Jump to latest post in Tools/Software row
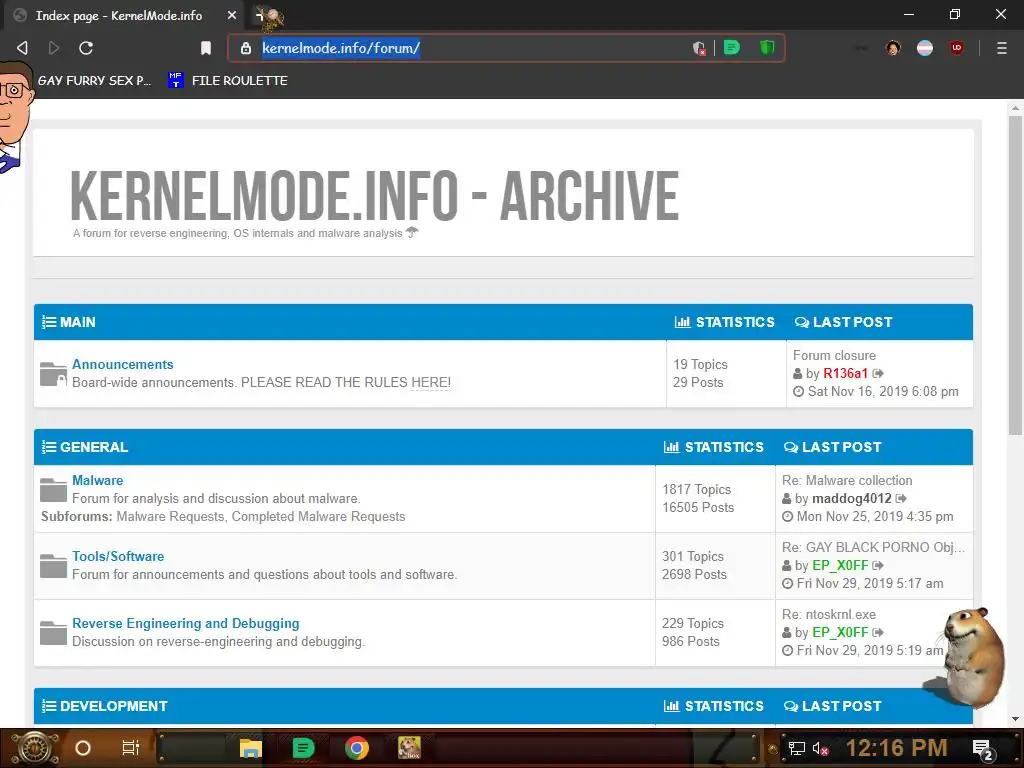This screenshot has height=768, width=1024. tap(878, 566)
